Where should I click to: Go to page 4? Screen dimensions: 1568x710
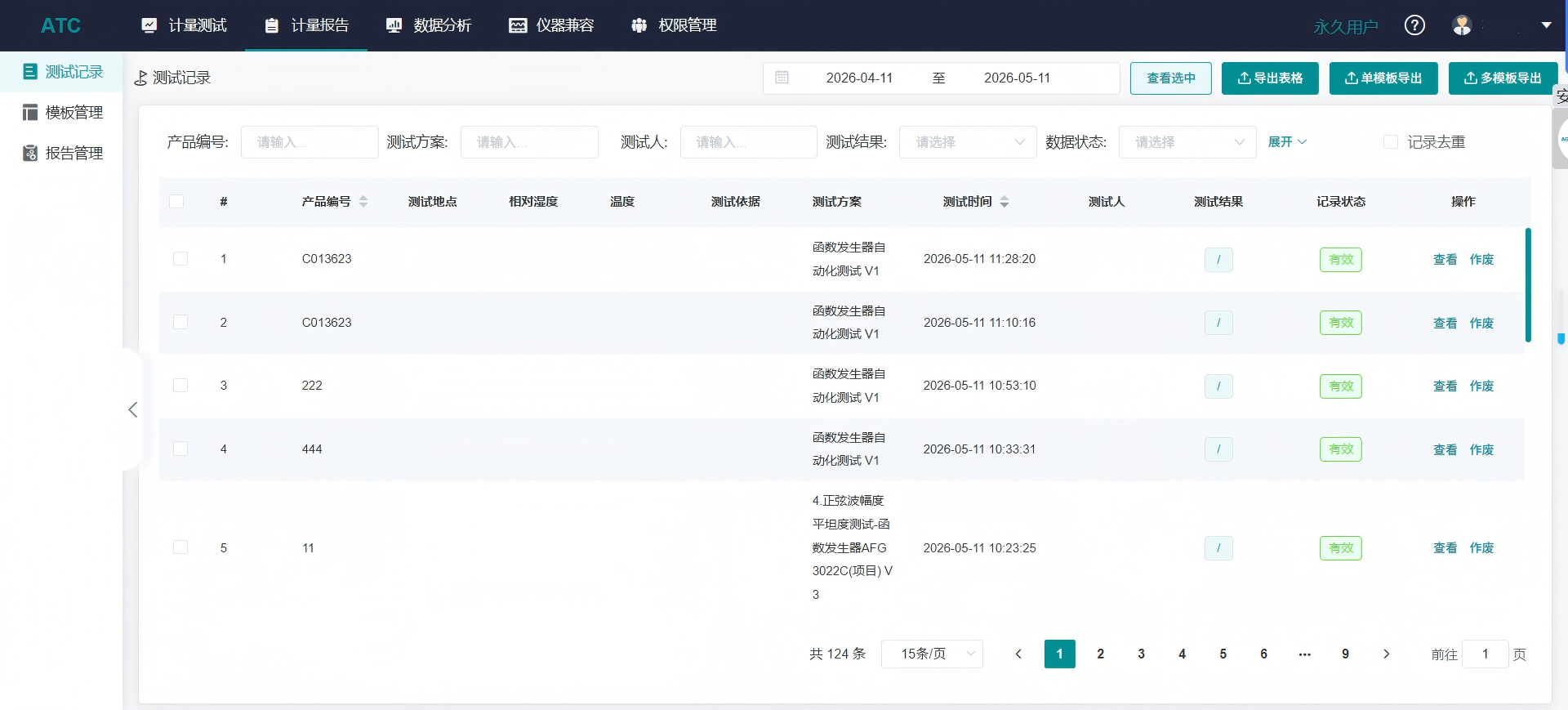[1182, 654]
